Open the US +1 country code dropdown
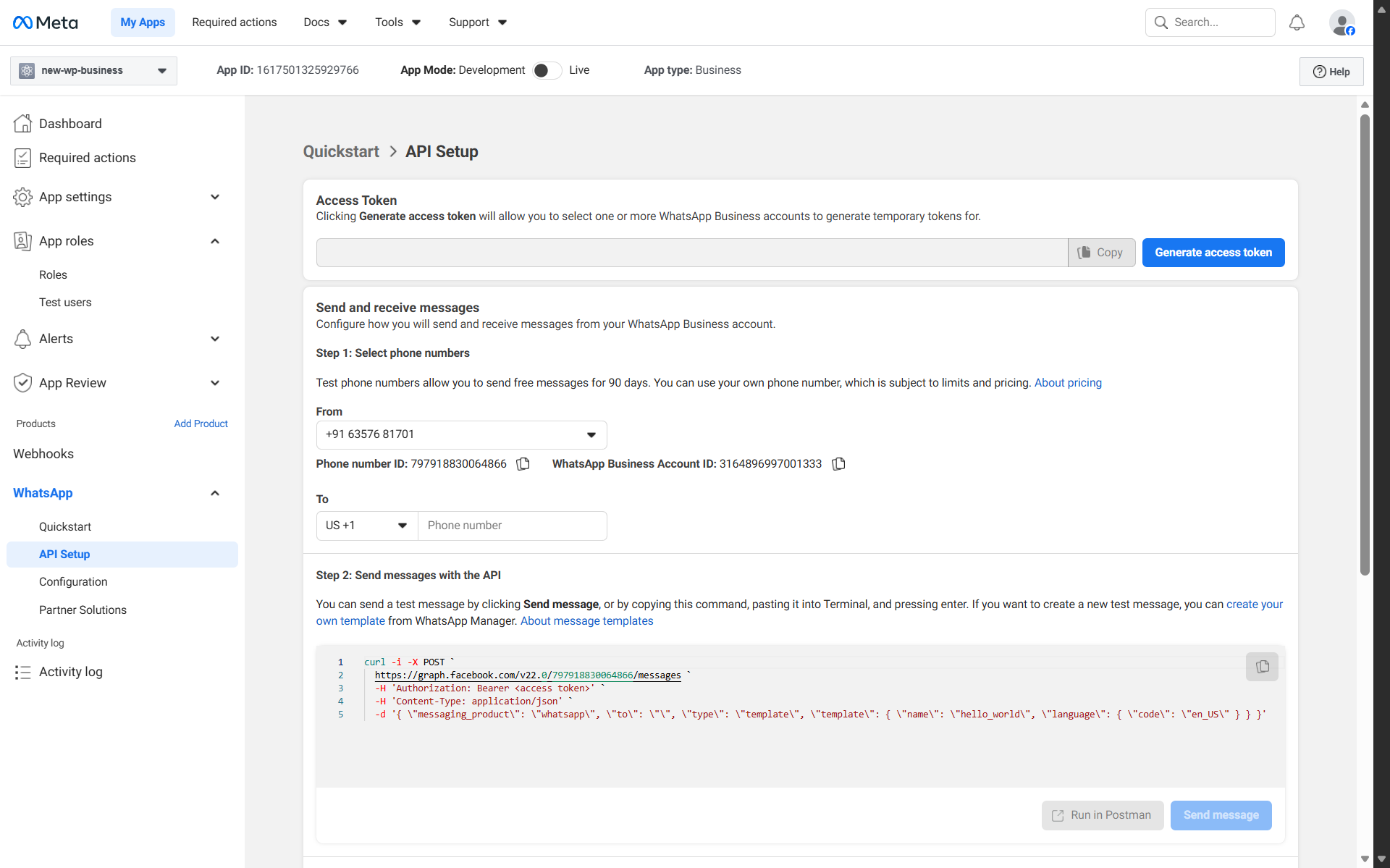1390x868 pixels. (x=367, y=526)
